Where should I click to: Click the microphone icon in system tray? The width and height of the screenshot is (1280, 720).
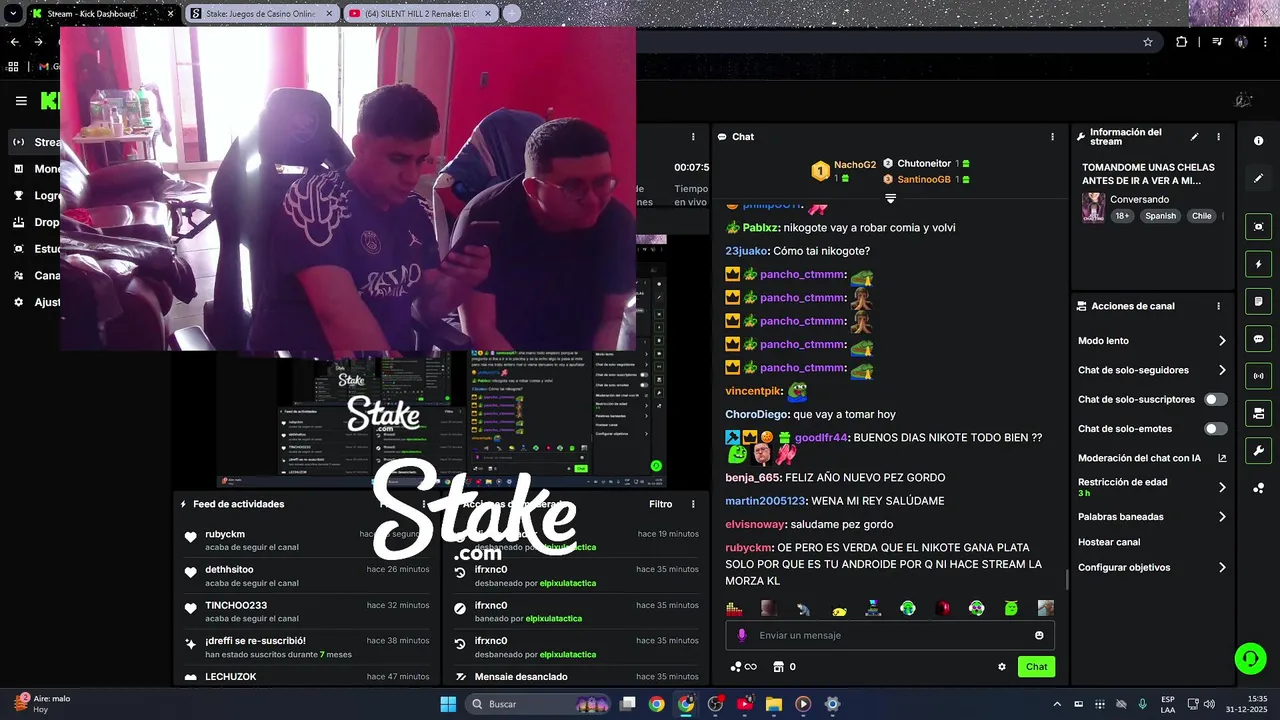click(1143, 704)
